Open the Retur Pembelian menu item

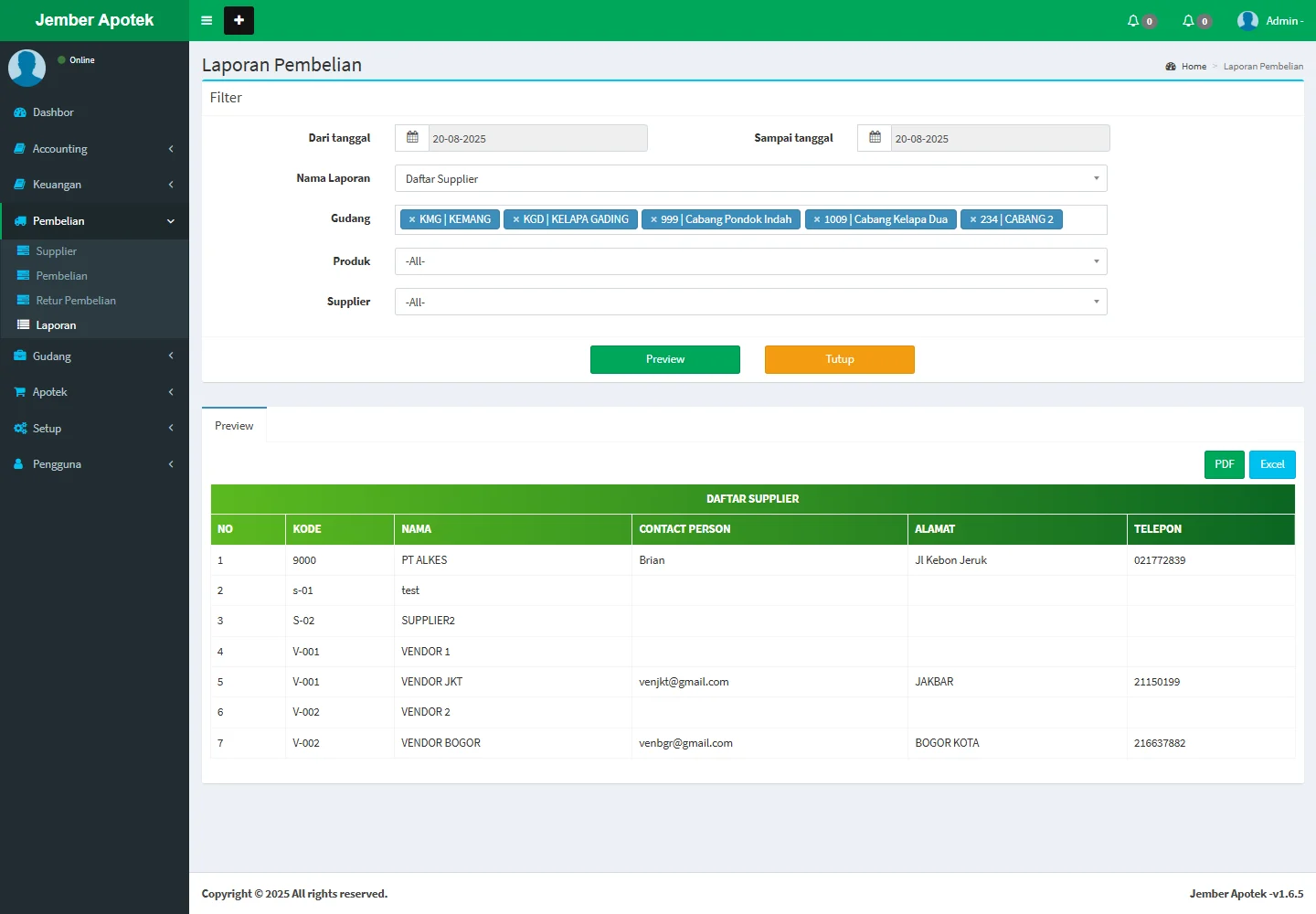76,301
